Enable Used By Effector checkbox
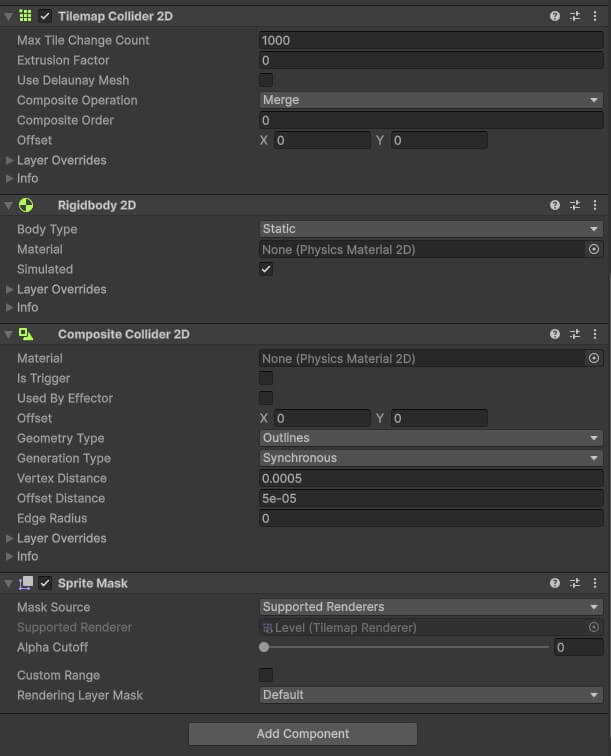 pyautogui.click(x=266, y=398)
